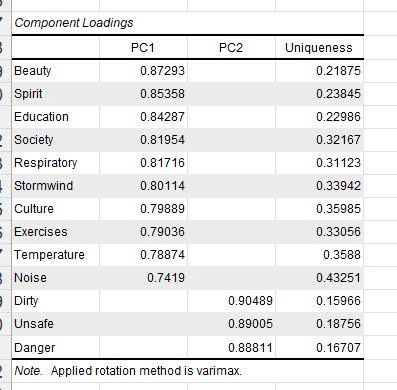Select the Danger uniqueness value 0.16707

tap(319, 347)
